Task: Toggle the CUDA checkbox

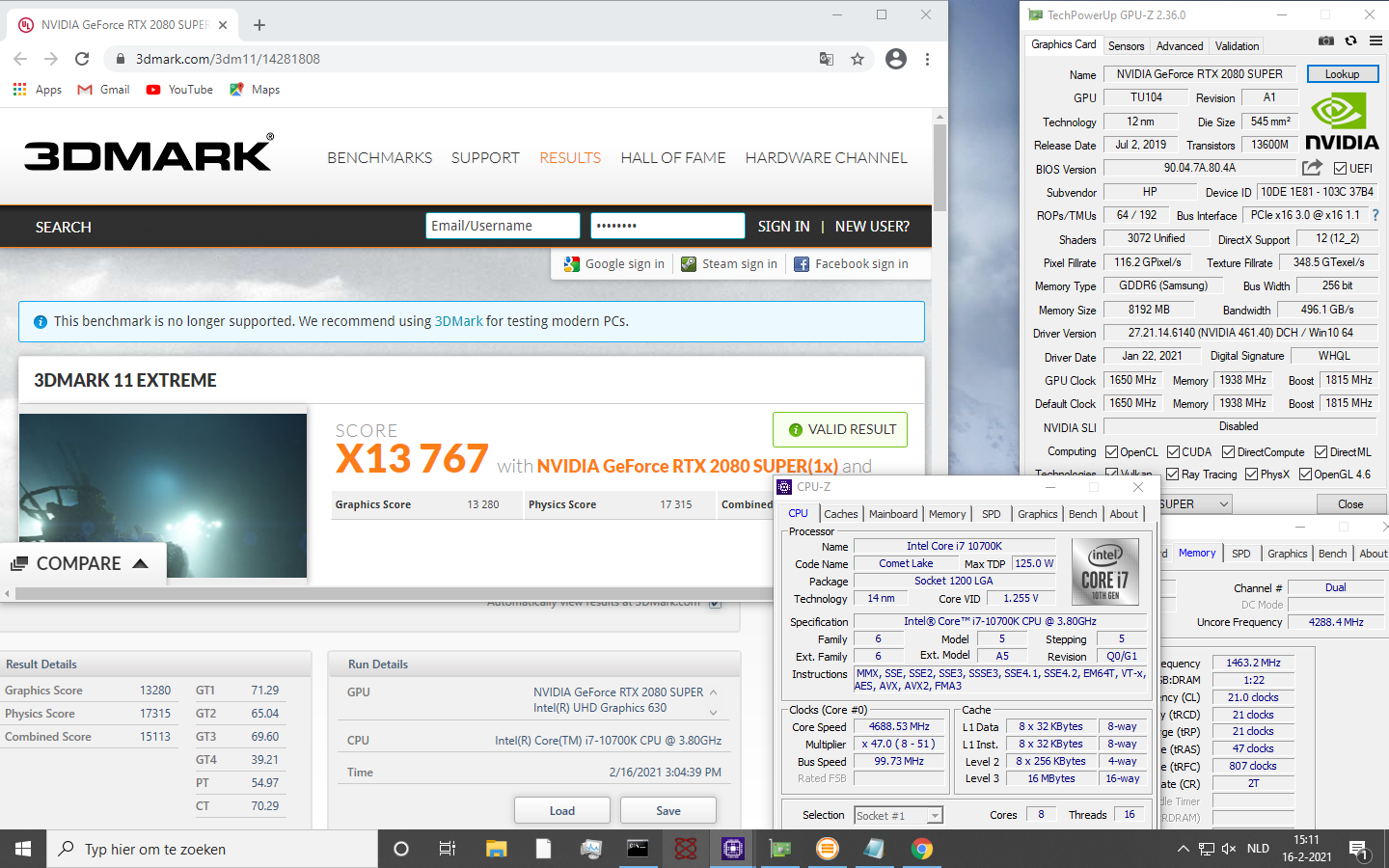Action: click(x=1173, y=451)
